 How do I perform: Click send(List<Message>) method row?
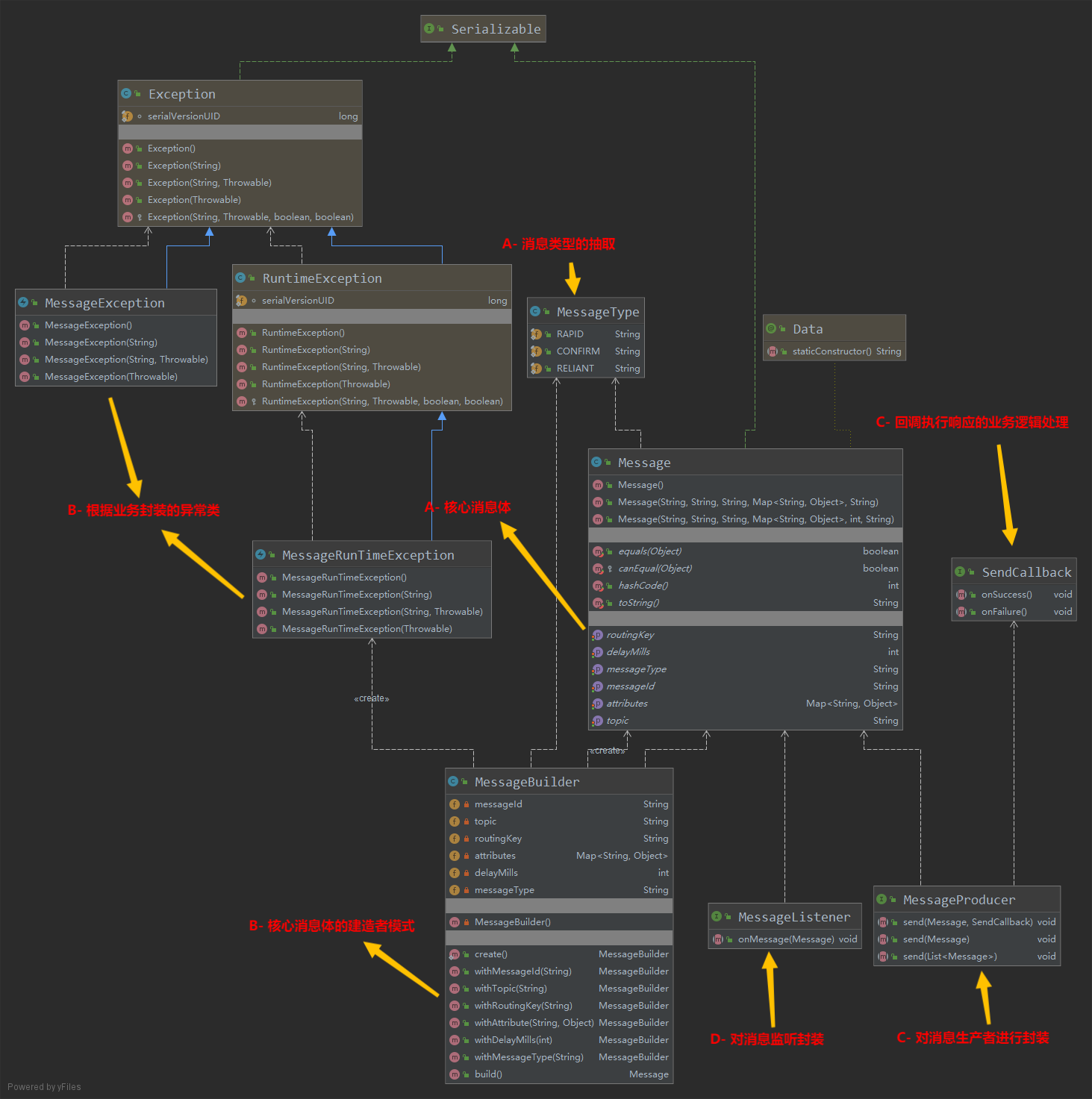coord(967,956)
